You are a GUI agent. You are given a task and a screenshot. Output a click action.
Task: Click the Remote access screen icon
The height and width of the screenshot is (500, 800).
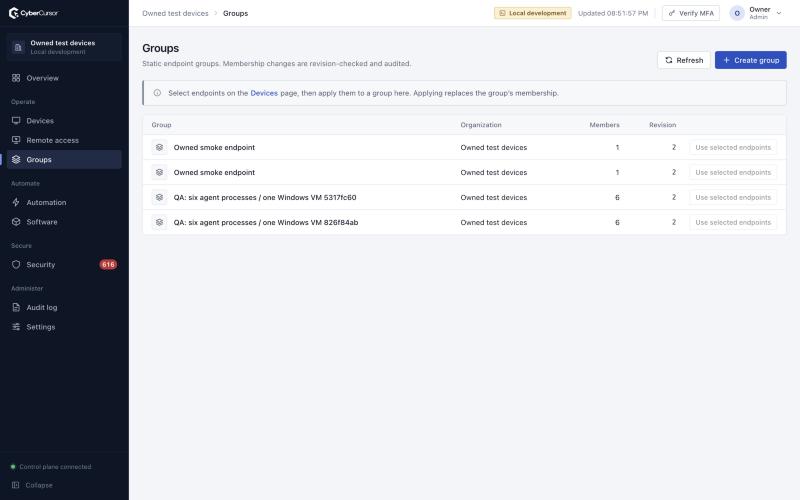[16, 140]
